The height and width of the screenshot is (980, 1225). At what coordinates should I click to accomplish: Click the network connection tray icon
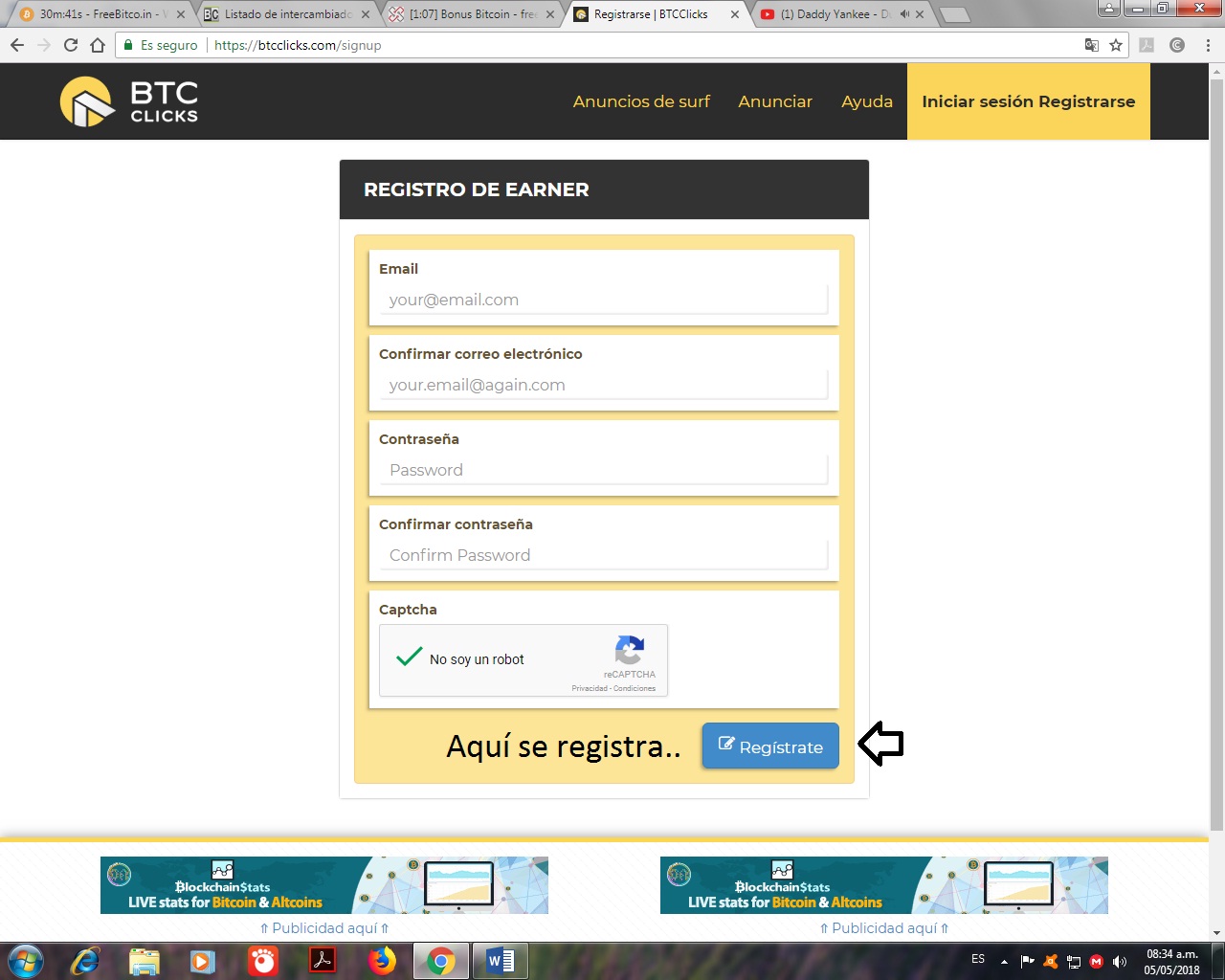(x=1074, y=962)
